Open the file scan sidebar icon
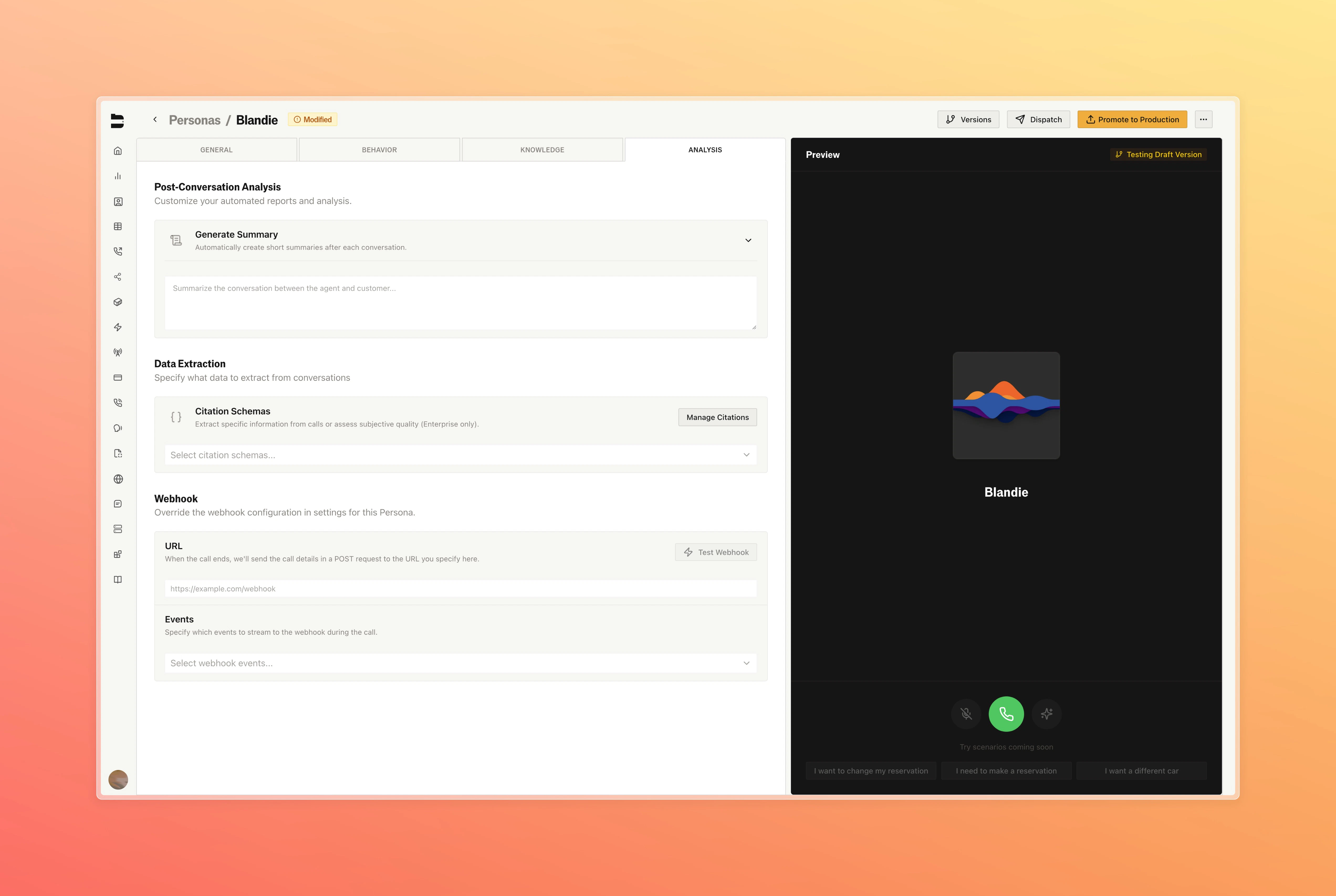This screenshot has width=1336, height=896. coord(118,453)
